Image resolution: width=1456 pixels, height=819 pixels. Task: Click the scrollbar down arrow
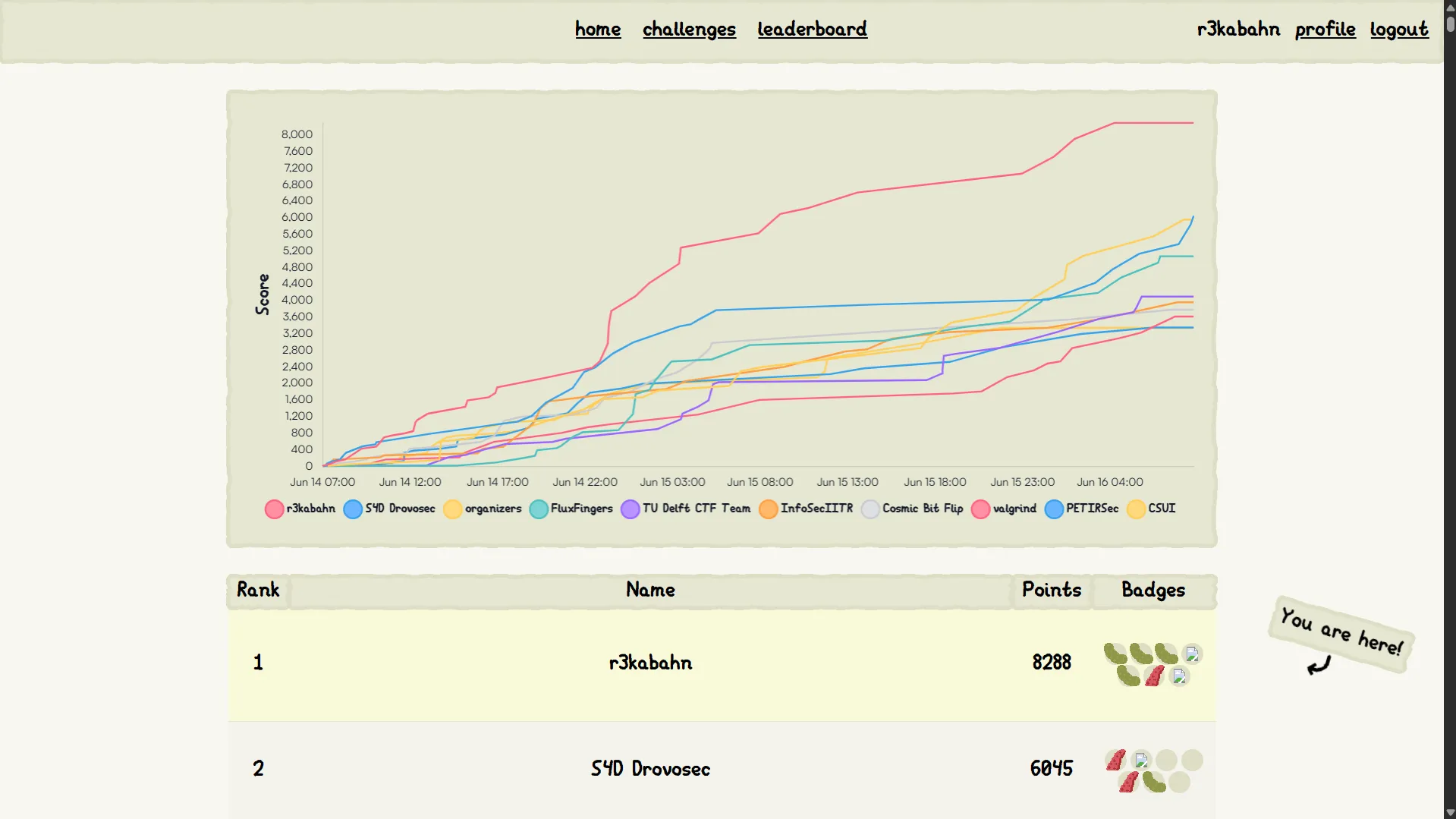(1450, 812)
